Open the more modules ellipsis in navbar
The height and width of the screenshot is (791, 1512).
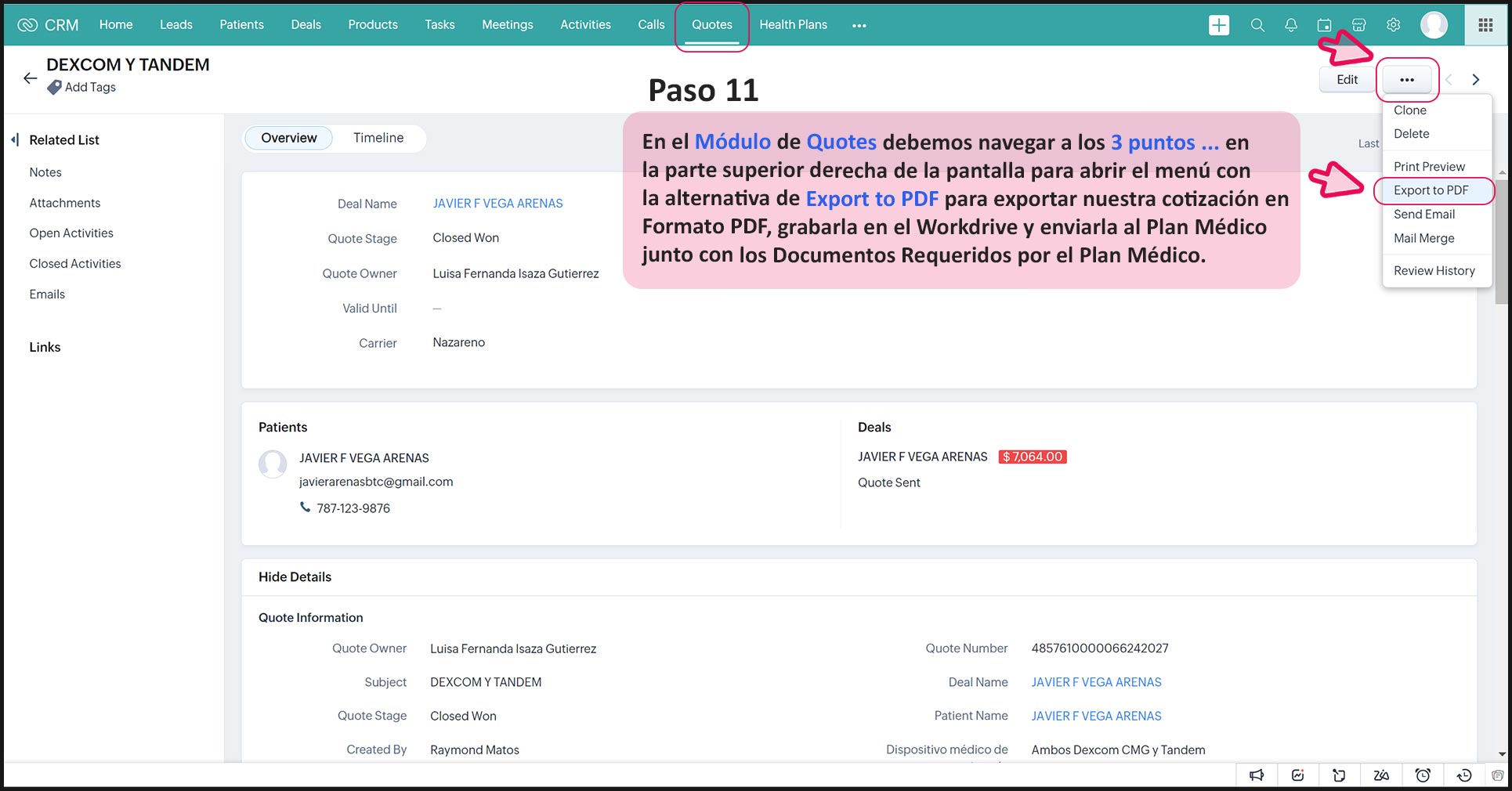point(859,26)
